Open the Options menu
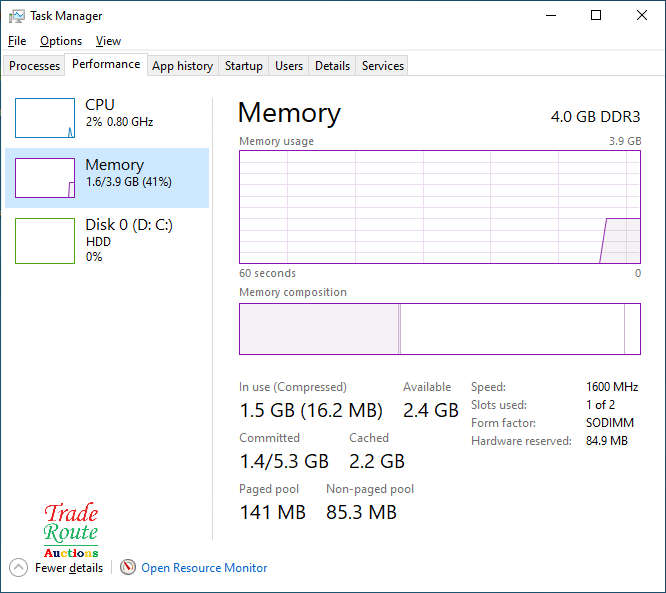Image resolution: width=666 pixels, height=593 pixels. [61, 41]
